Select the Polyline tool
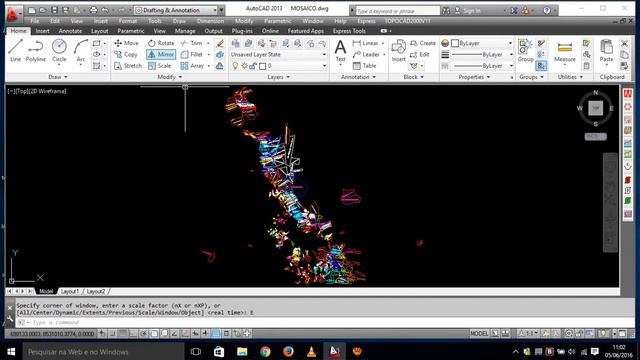 (36, 50)
